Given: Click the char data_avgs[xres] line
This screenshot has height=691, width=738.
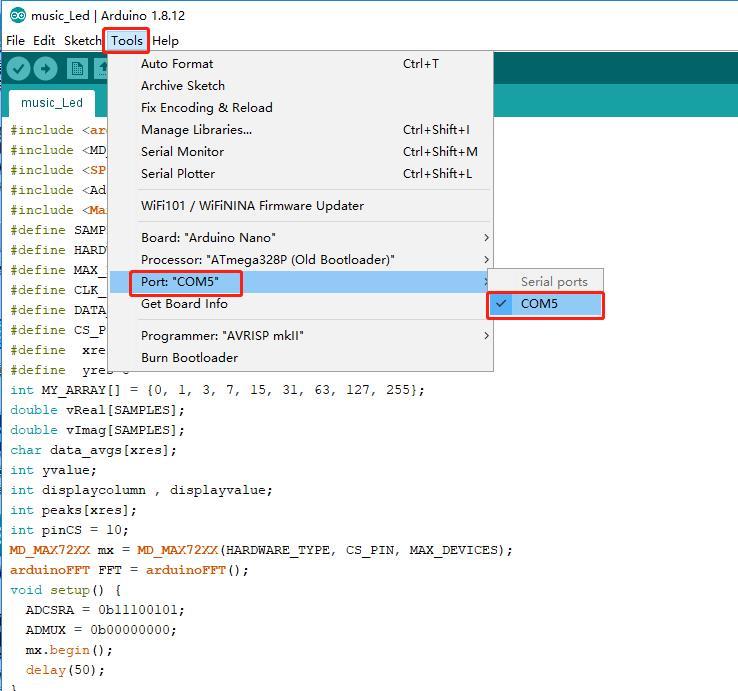Looking at the screenshot, I should pyautogui.click(x=93, y=450).
